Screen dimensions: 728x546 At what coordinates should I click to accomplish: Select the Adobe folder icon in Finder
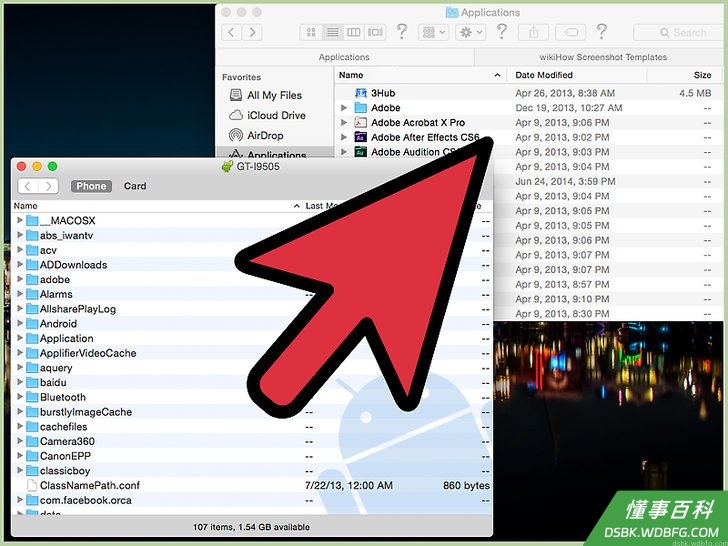[361, 108]
